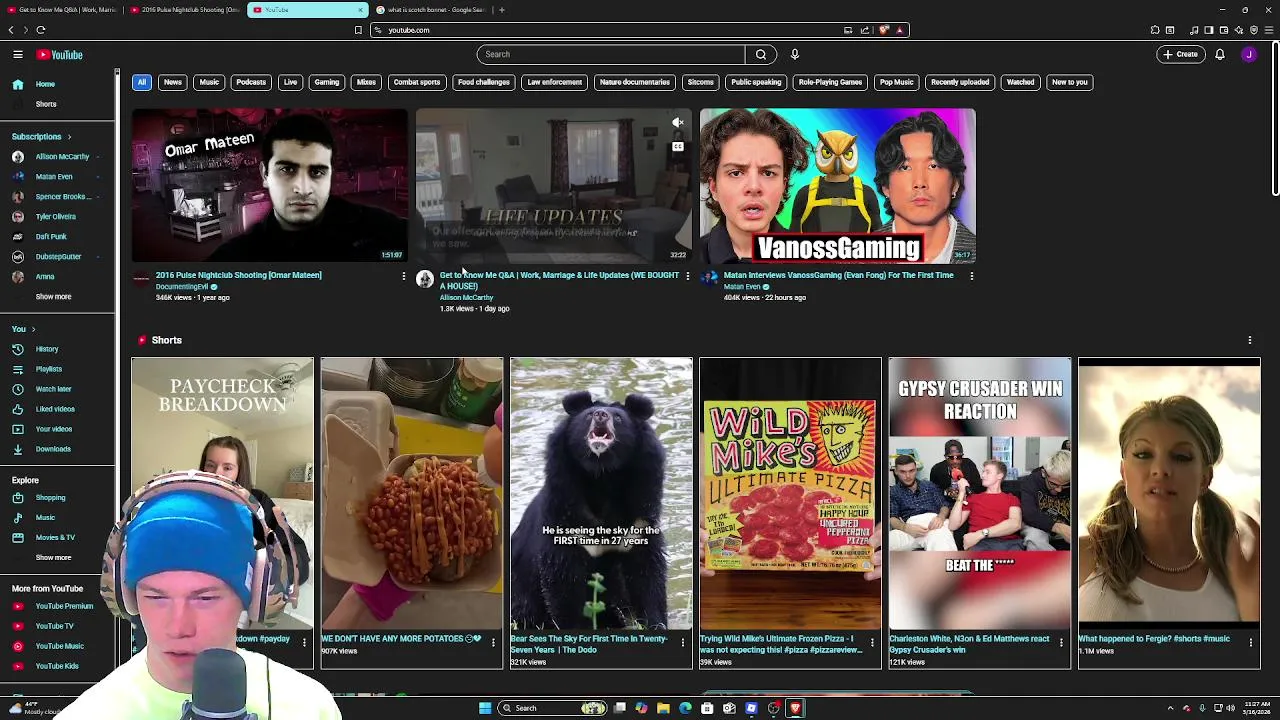Click the Brave Shields icon in address bar
Image resolution: width=1280 pixels, height=720 pixels.
(884, 30)
